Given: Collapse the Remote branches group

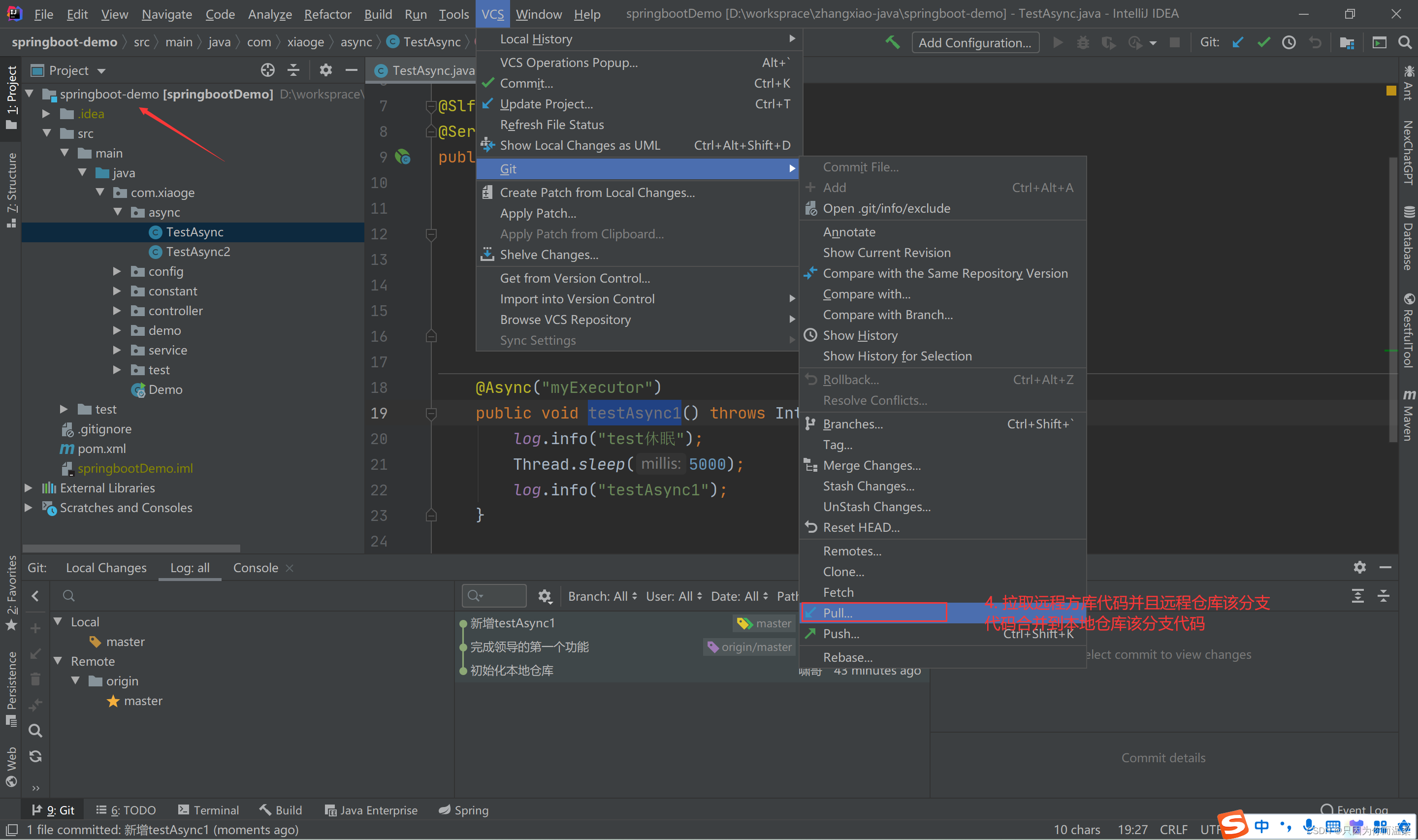Looking at the screenshot, I should pos(57,661).
